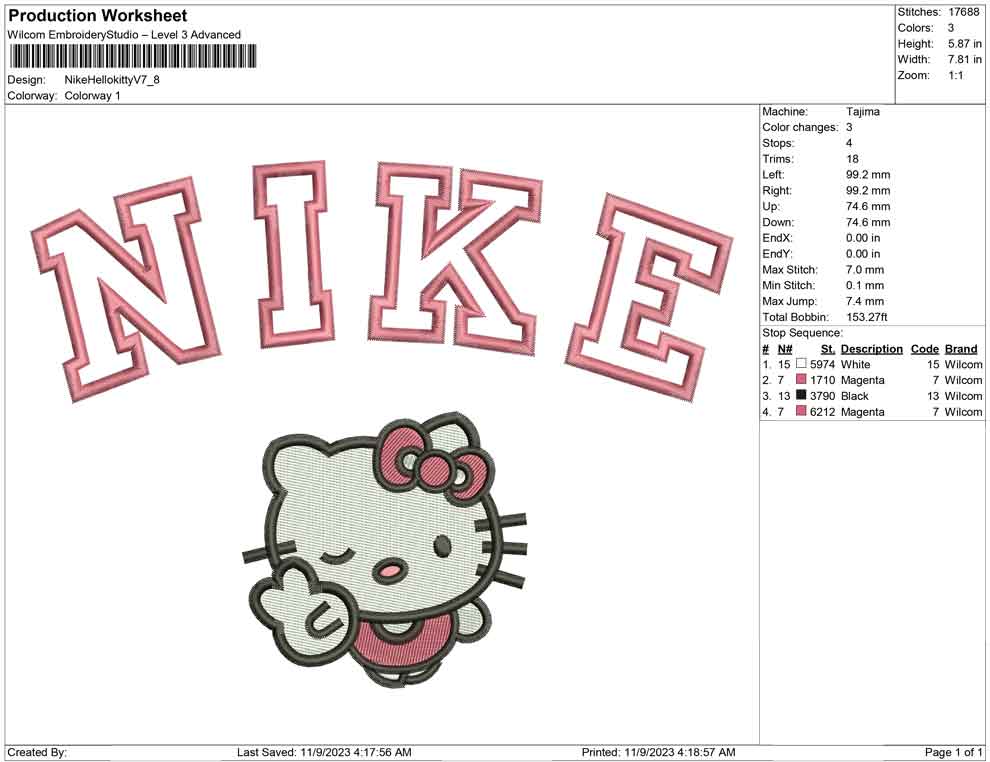Click the 'Stops:' label

point(778,143)
